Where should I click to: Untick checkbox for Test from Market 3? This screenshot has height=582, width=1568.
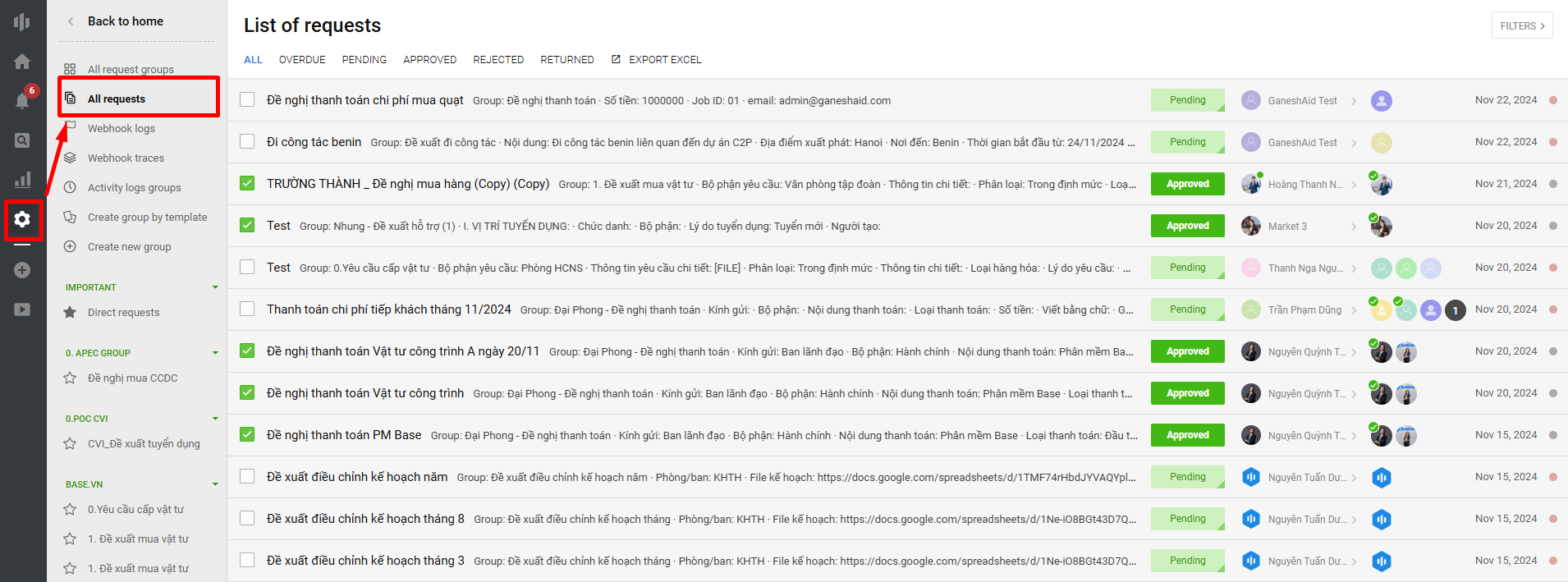247,225
